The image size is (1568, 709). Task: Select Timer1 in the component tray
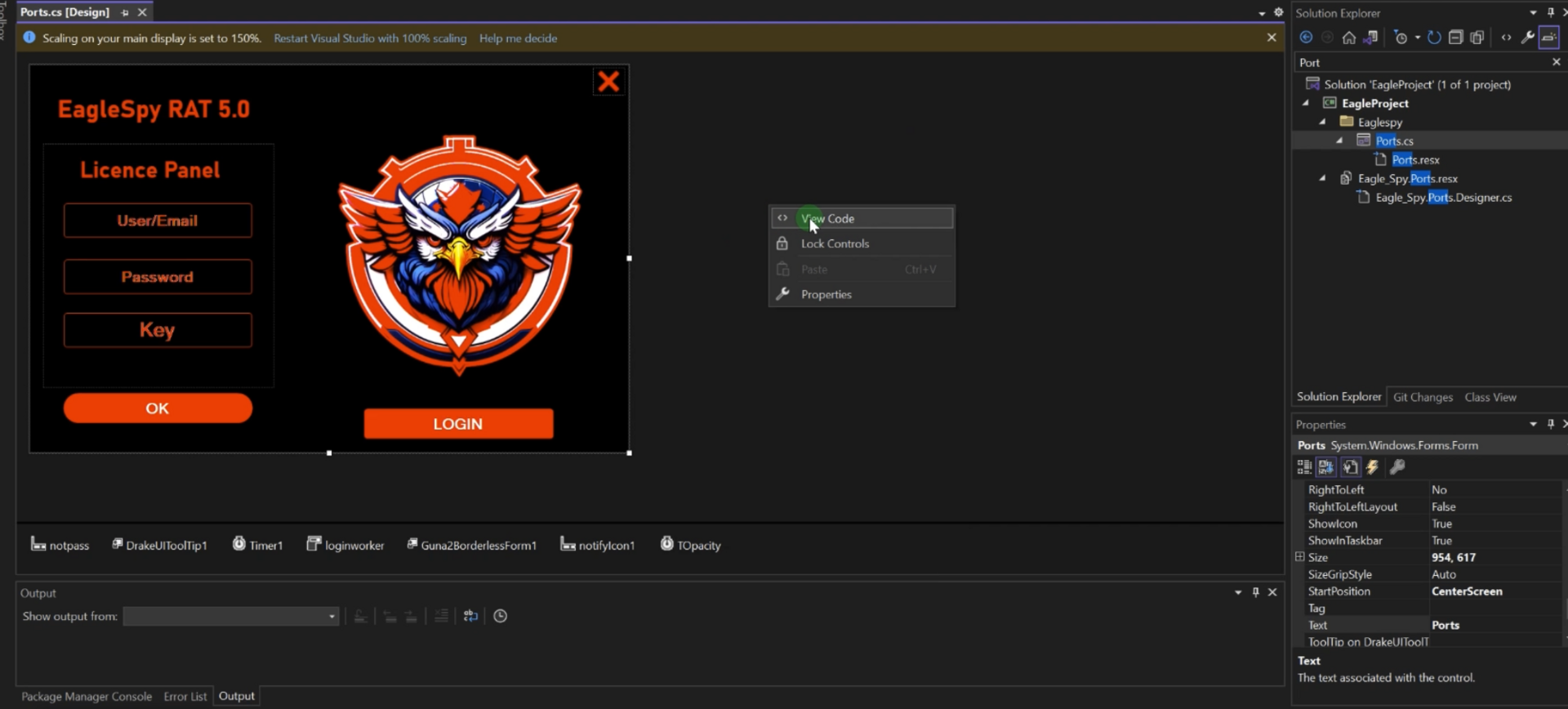click(258, 545)
